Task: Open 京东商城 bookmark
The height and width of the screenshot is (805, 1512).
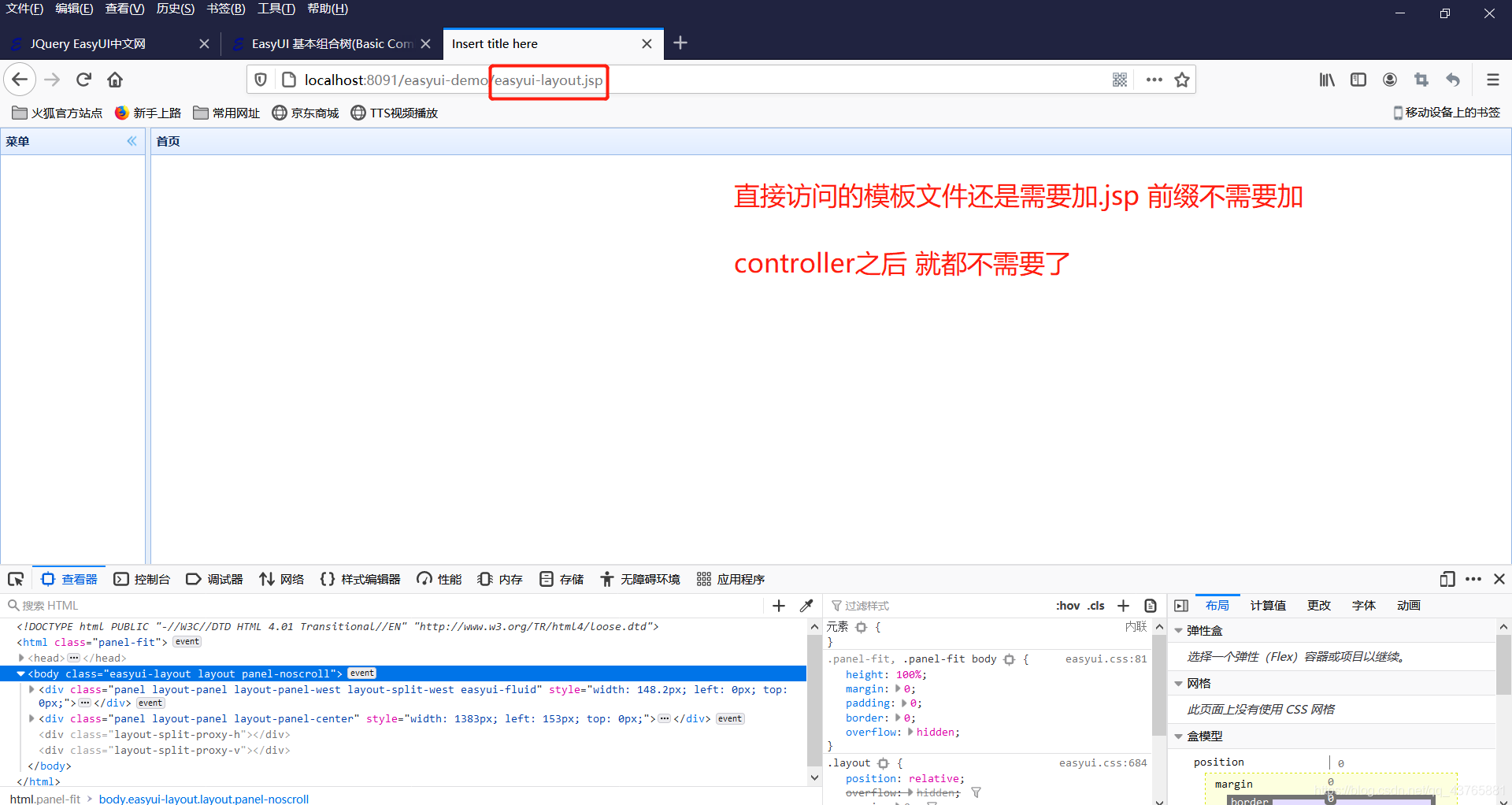Action: [x=306, y=113]
